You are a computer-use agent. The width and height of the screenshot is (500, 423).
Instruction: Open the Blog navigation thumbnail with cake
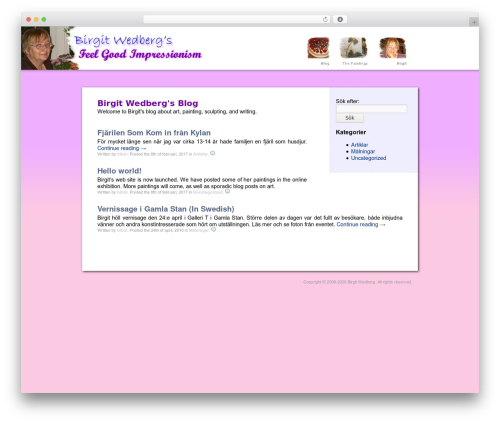[x=318, y=48]
